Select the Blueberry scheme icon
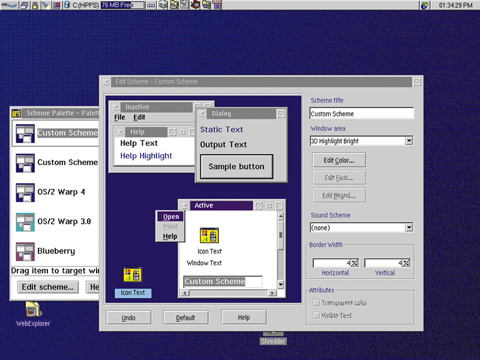Screen dimensions: 480x360 pos(25,251)
